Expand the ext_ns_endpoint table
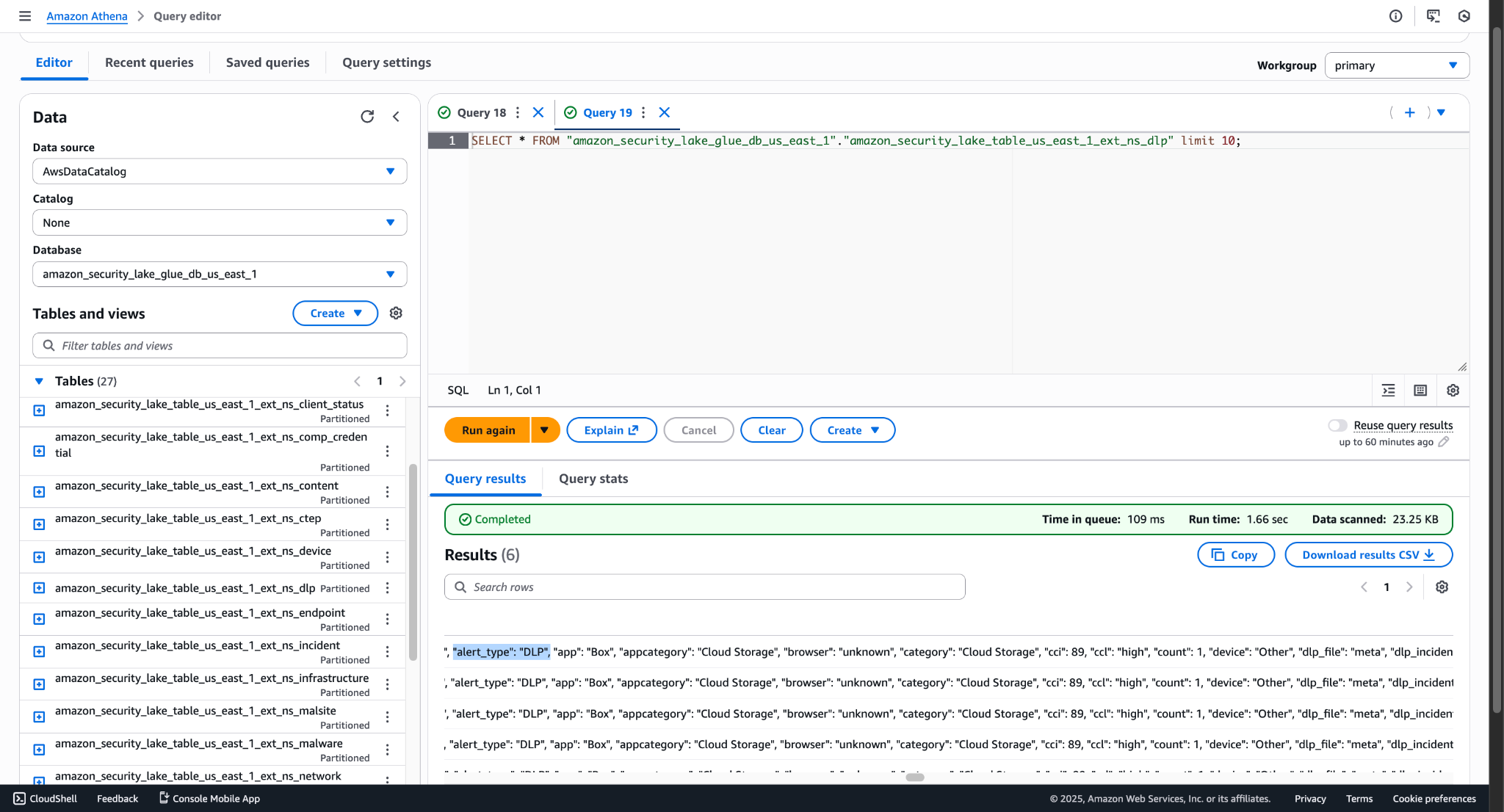The width and height of the screenshot is (1504, 812). coord(40,619)
